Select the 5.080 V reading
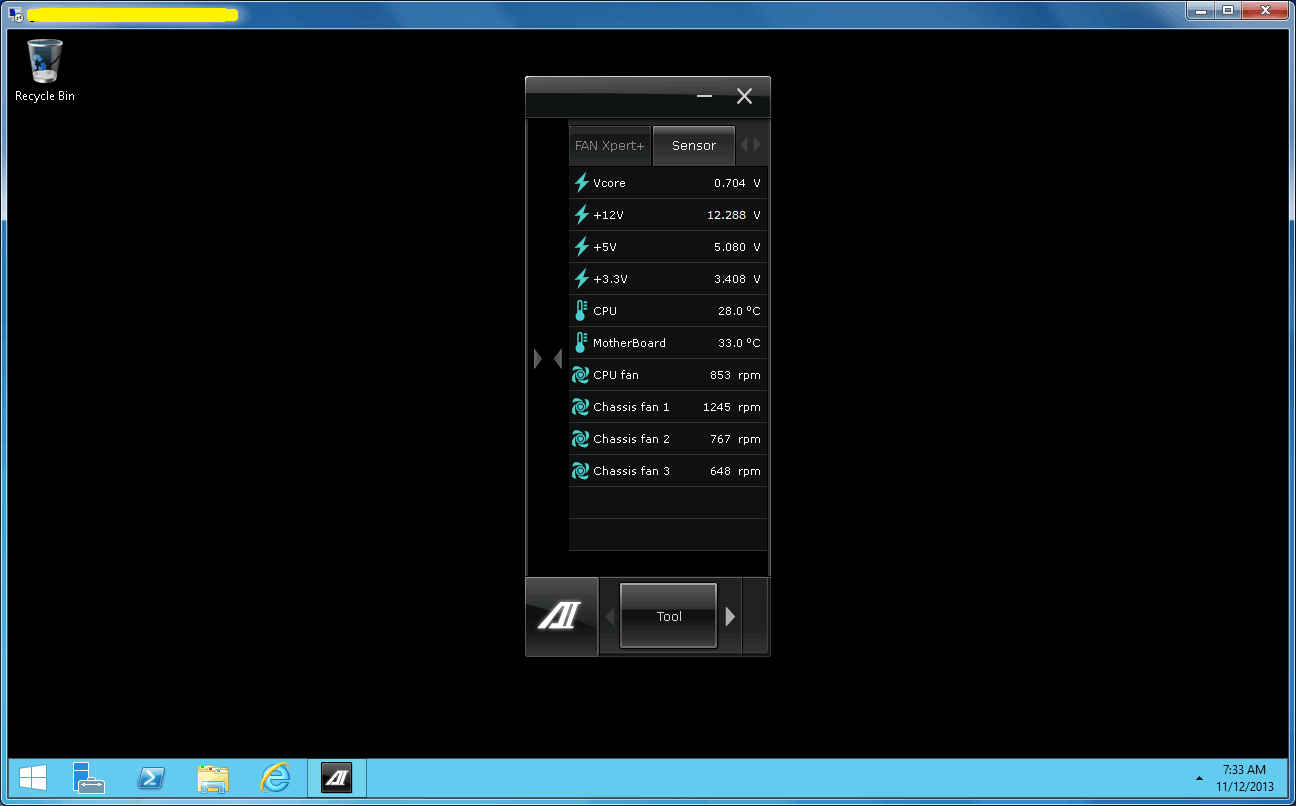 (737, 247)
